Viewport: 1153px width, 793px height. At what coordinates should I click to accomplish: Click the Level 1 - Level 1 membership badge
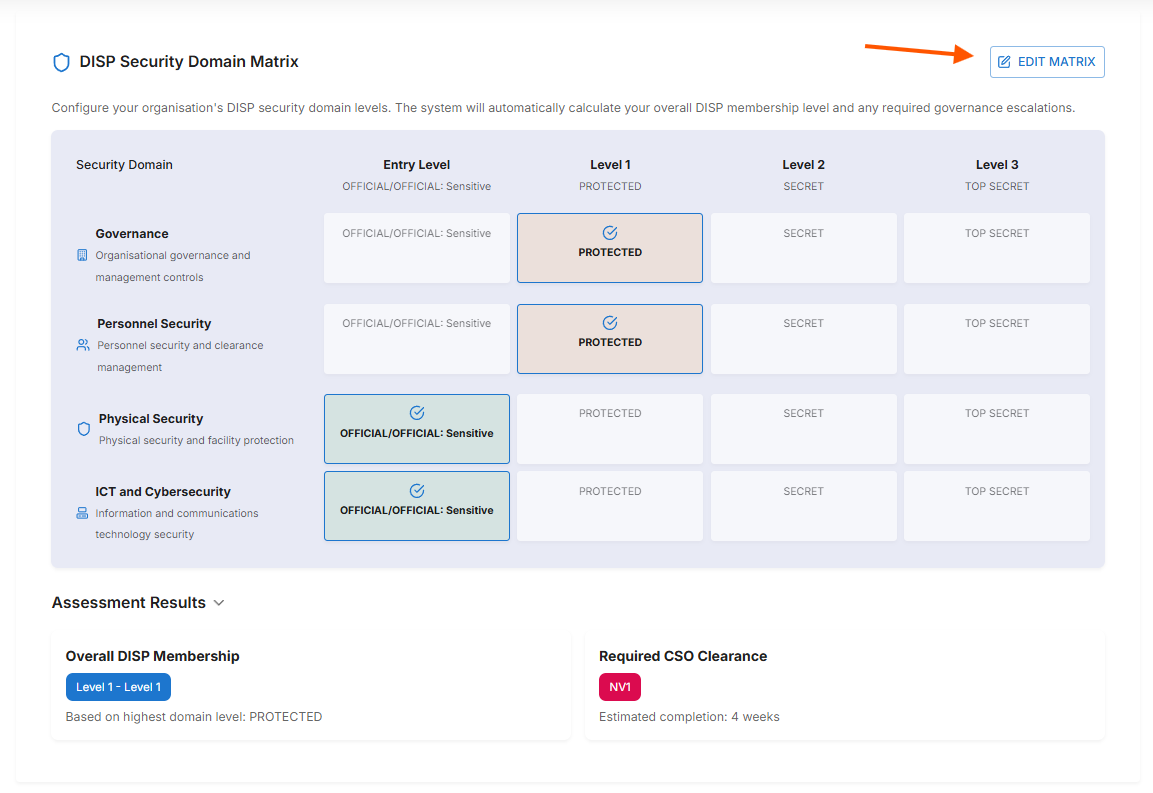pyautogui.click(x=118, y=687)
